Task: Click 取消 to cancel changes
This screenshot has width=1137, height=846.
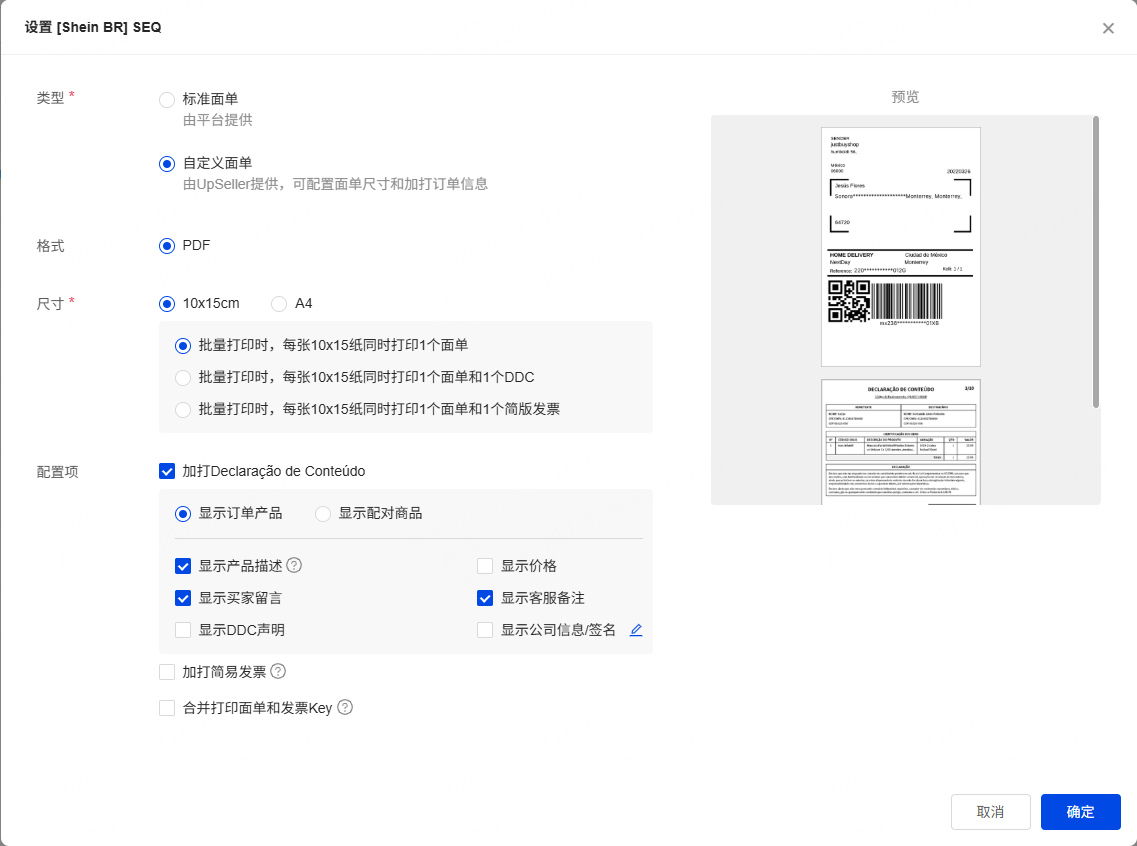Action: [x=990, y=812]
